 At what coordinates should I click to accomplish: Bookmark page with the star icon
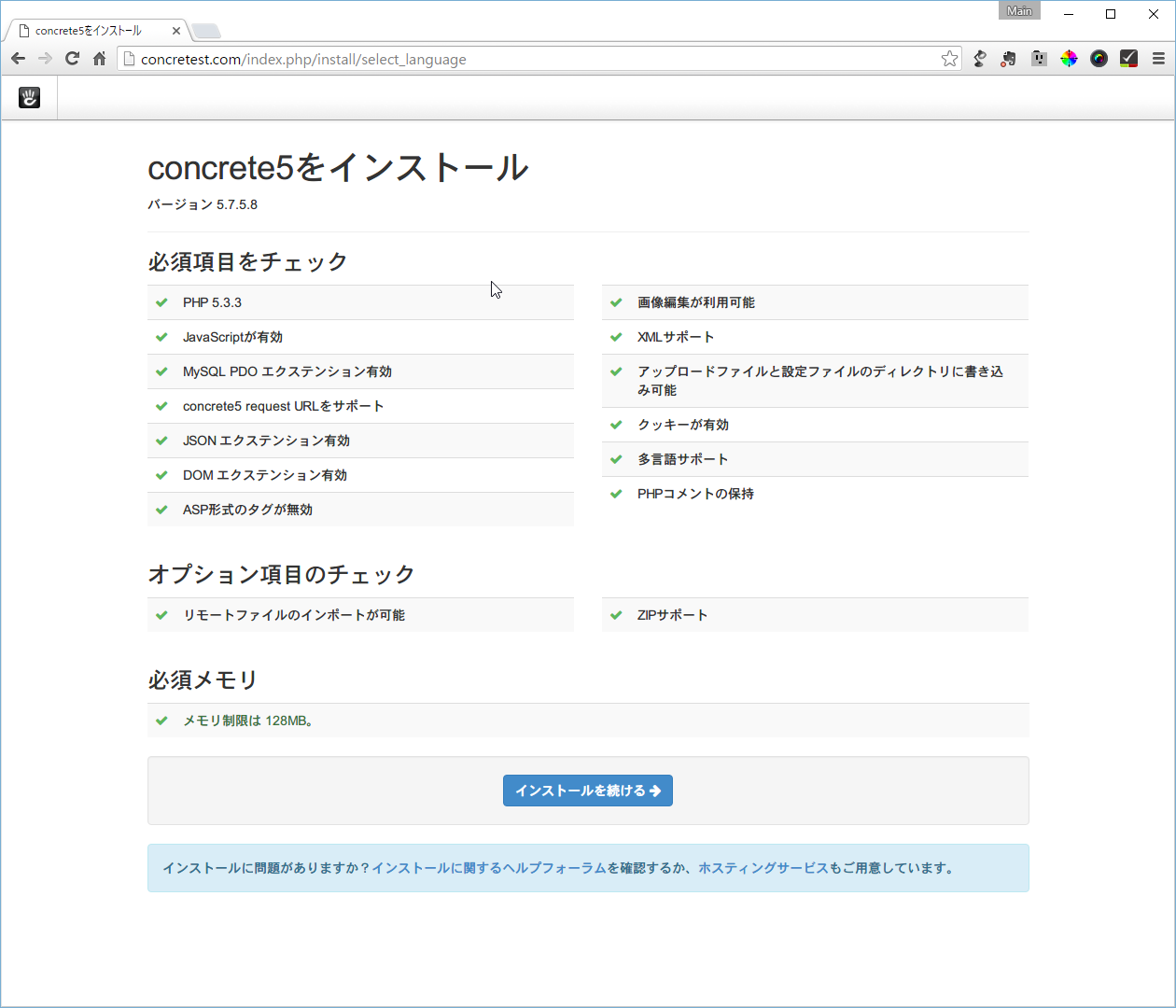click(x=949, y=59)
